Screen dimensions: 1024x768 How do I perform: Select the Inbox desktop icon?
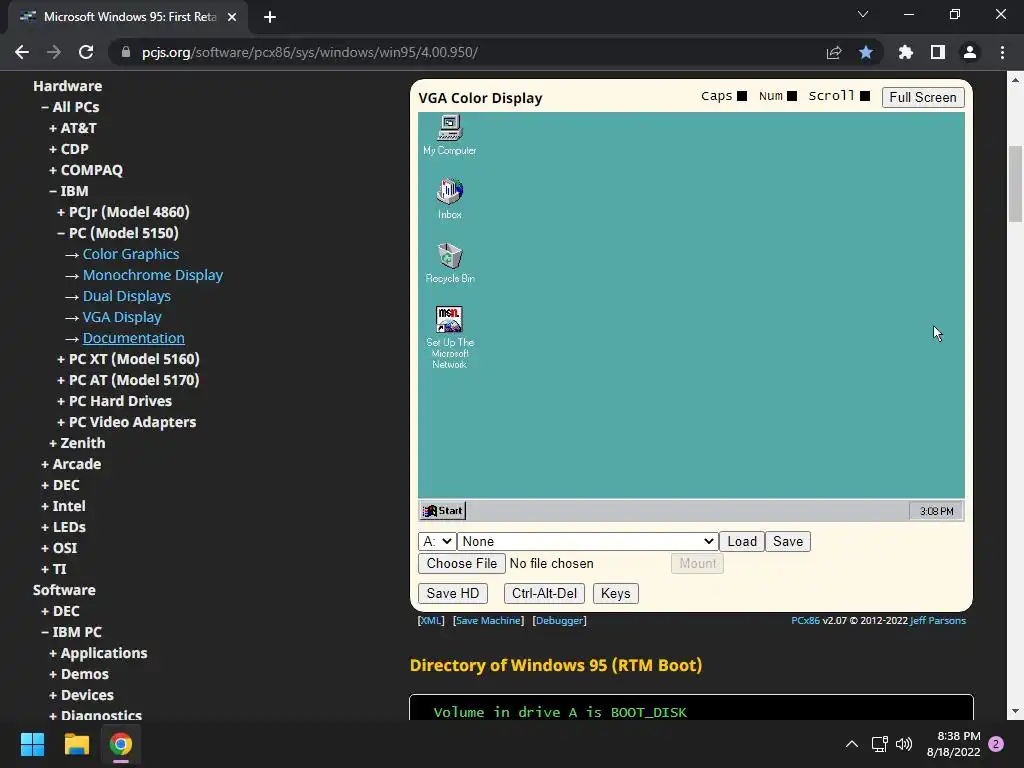(449, 199)
